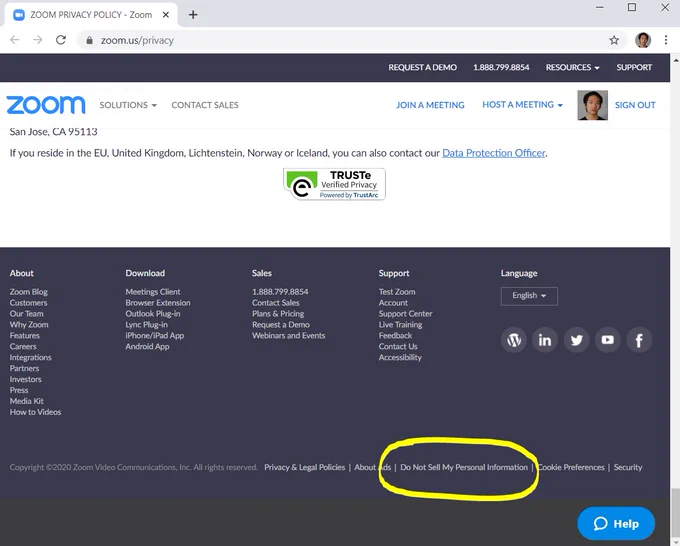Expand the Solutions dropdown
The height and width of the screenshot is (546, 680).
(128, 105)
